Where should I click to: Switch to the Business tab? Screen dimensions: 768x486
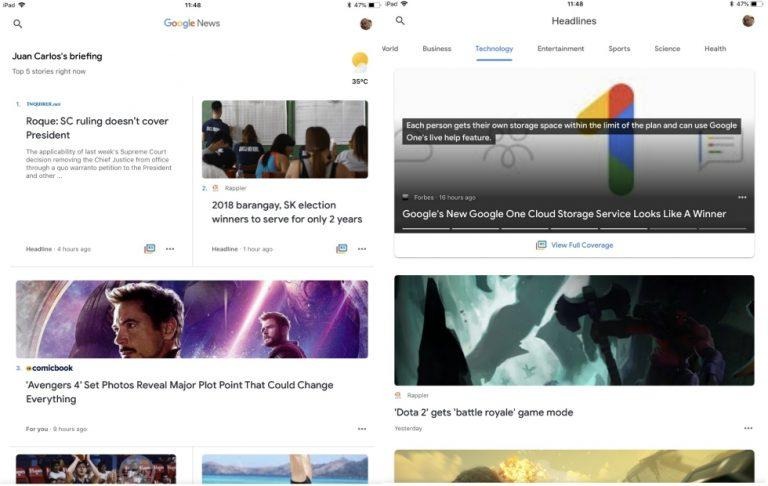[x=437, y=49]
